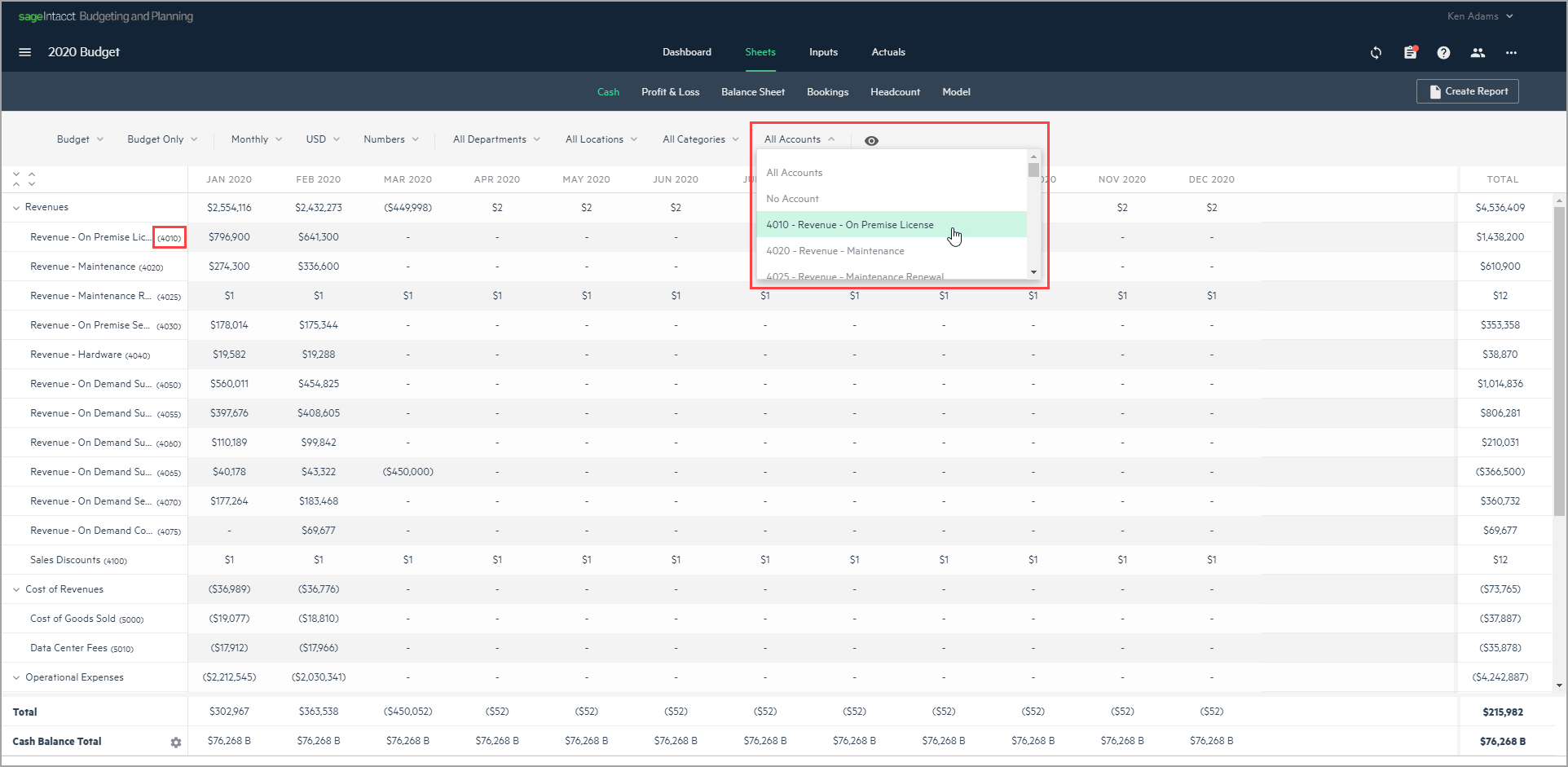Collapse the Operational Expenses group

click(x=16, y=677)
